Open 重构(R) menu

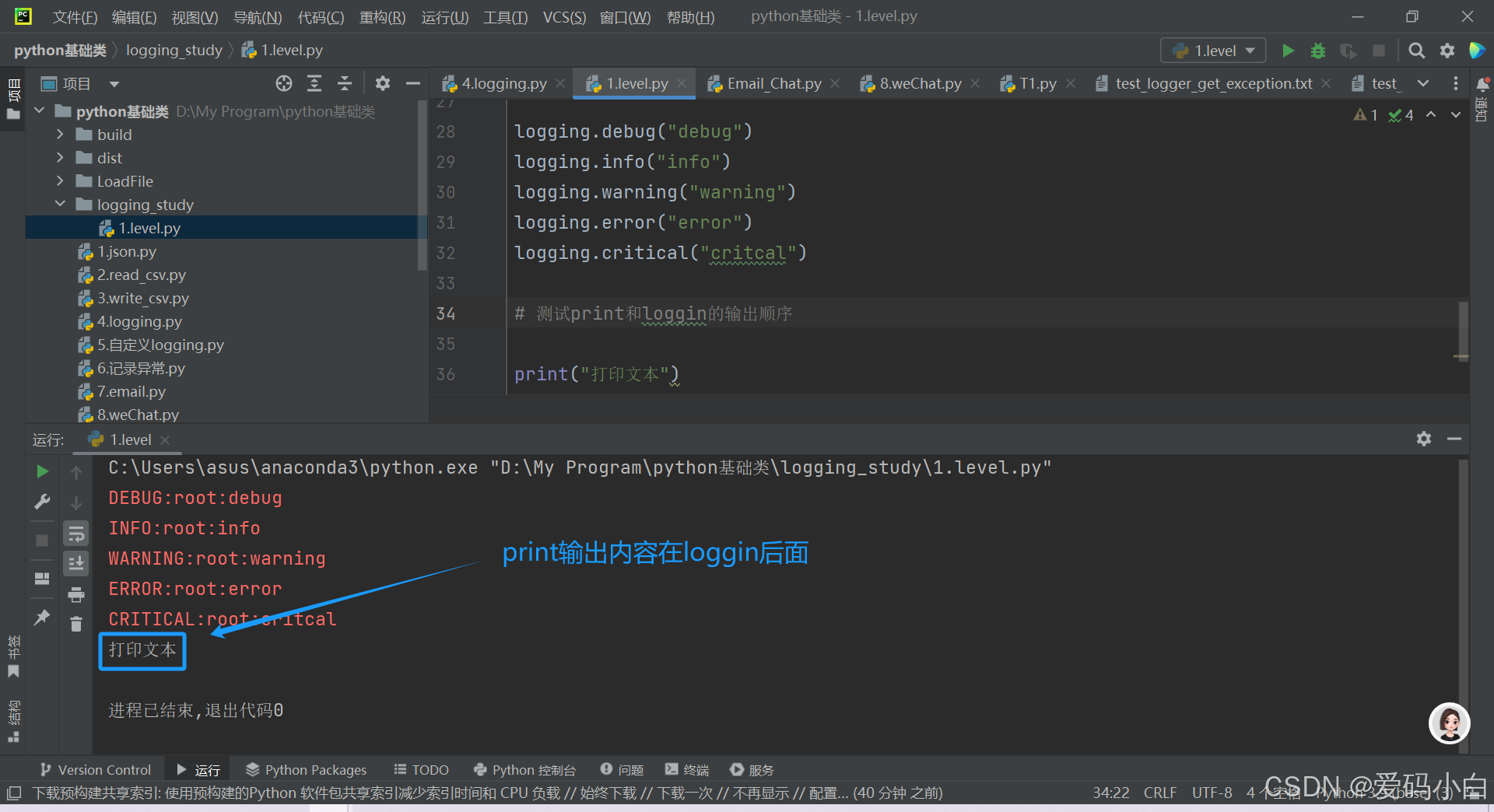click(x=382, y=17)
